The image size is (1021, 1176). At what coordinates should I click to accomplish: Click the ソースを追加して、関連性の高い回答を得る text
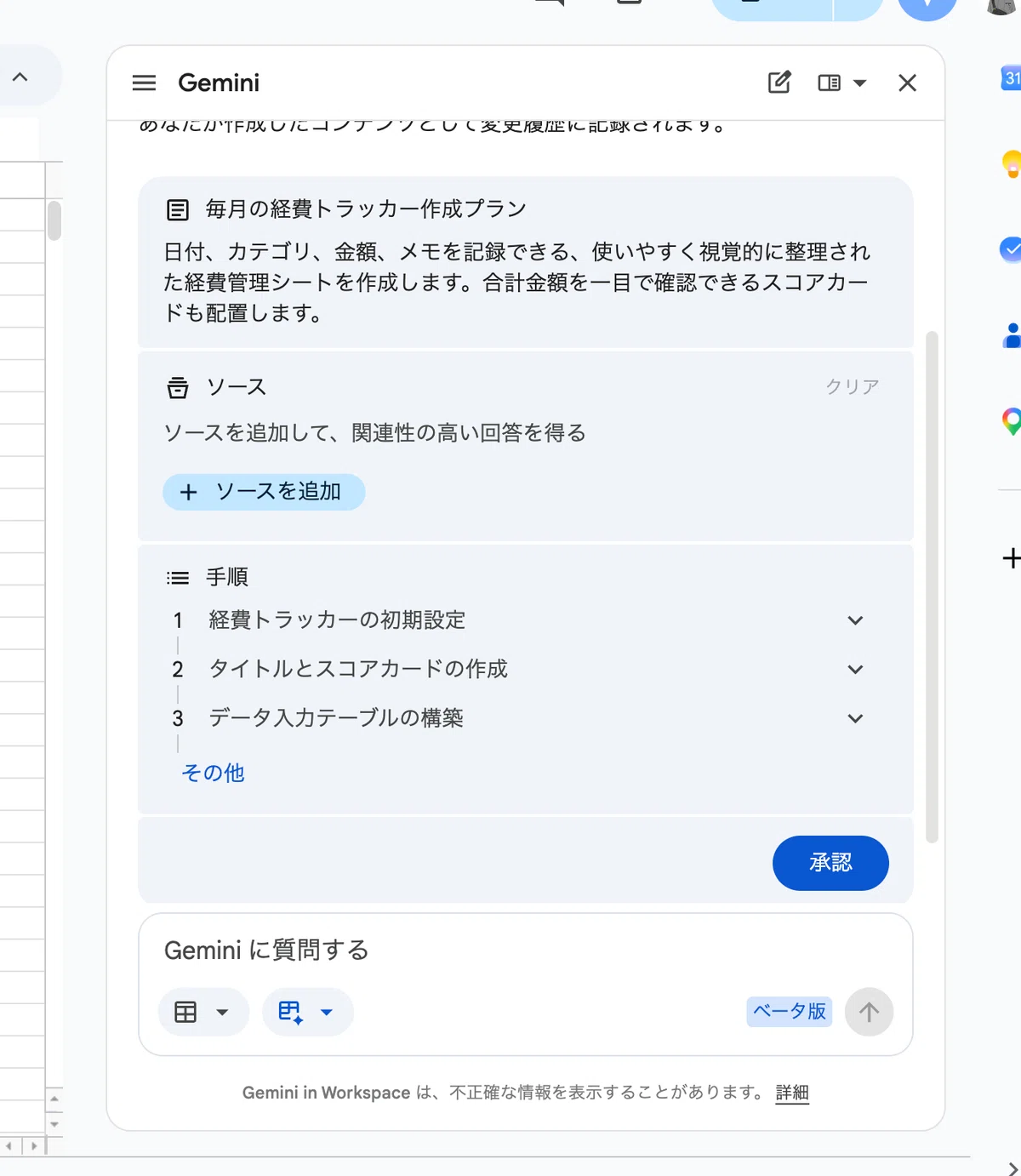375,432
